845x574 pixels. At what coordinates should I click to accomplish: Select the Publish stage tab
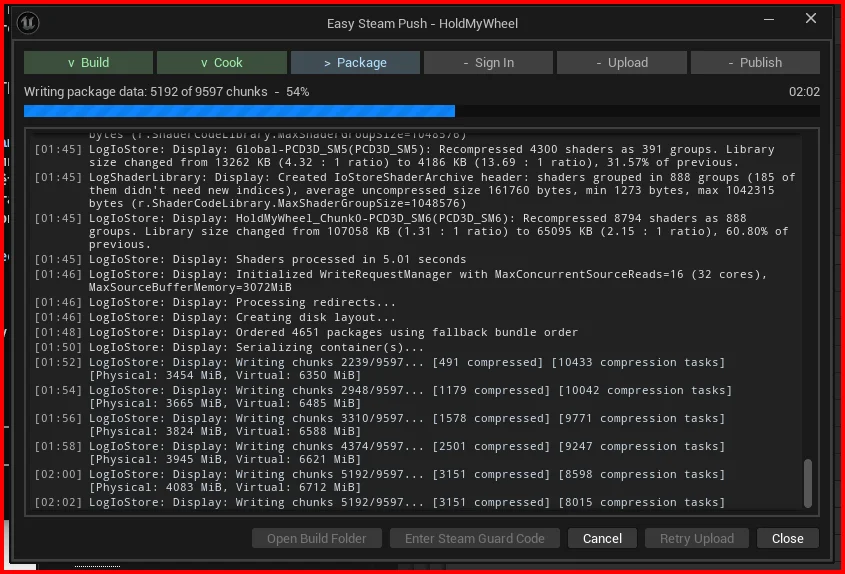point(755,63)
